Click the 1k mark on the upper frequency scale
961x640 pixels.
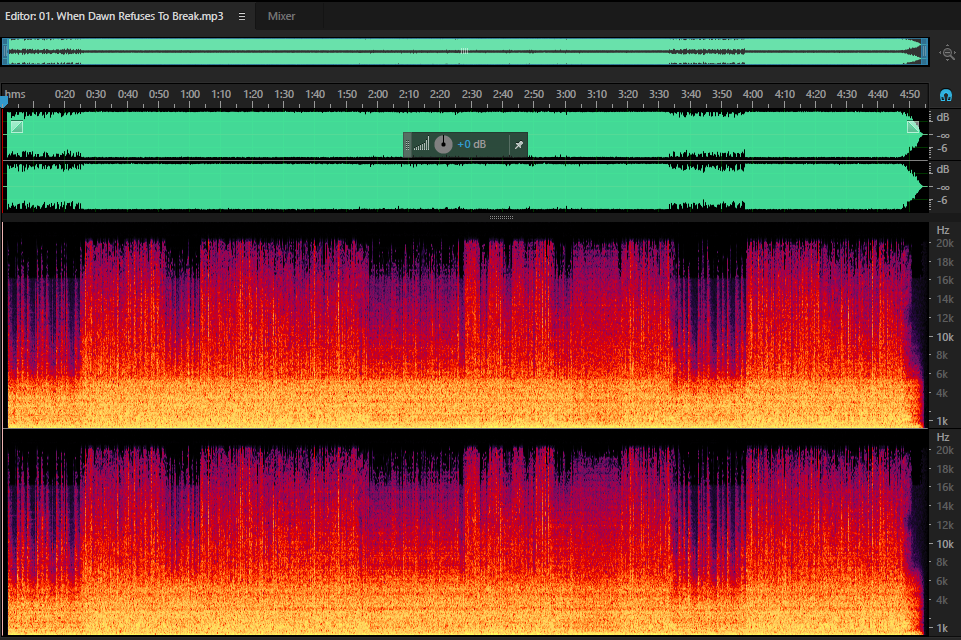click(x=943, y=421)
